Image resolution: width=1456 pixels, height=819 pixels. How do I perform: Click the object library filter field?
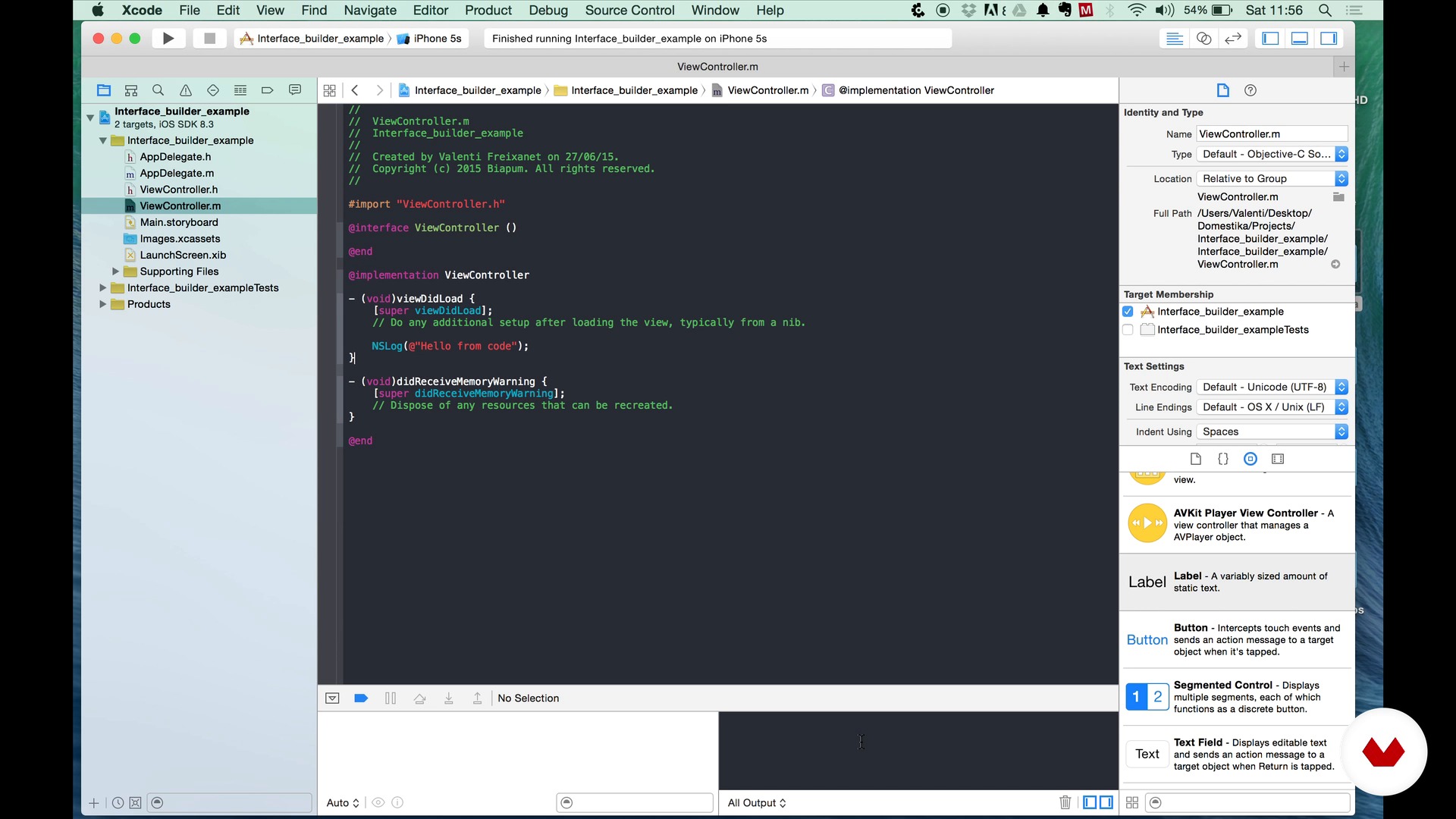coord(1247,802)
